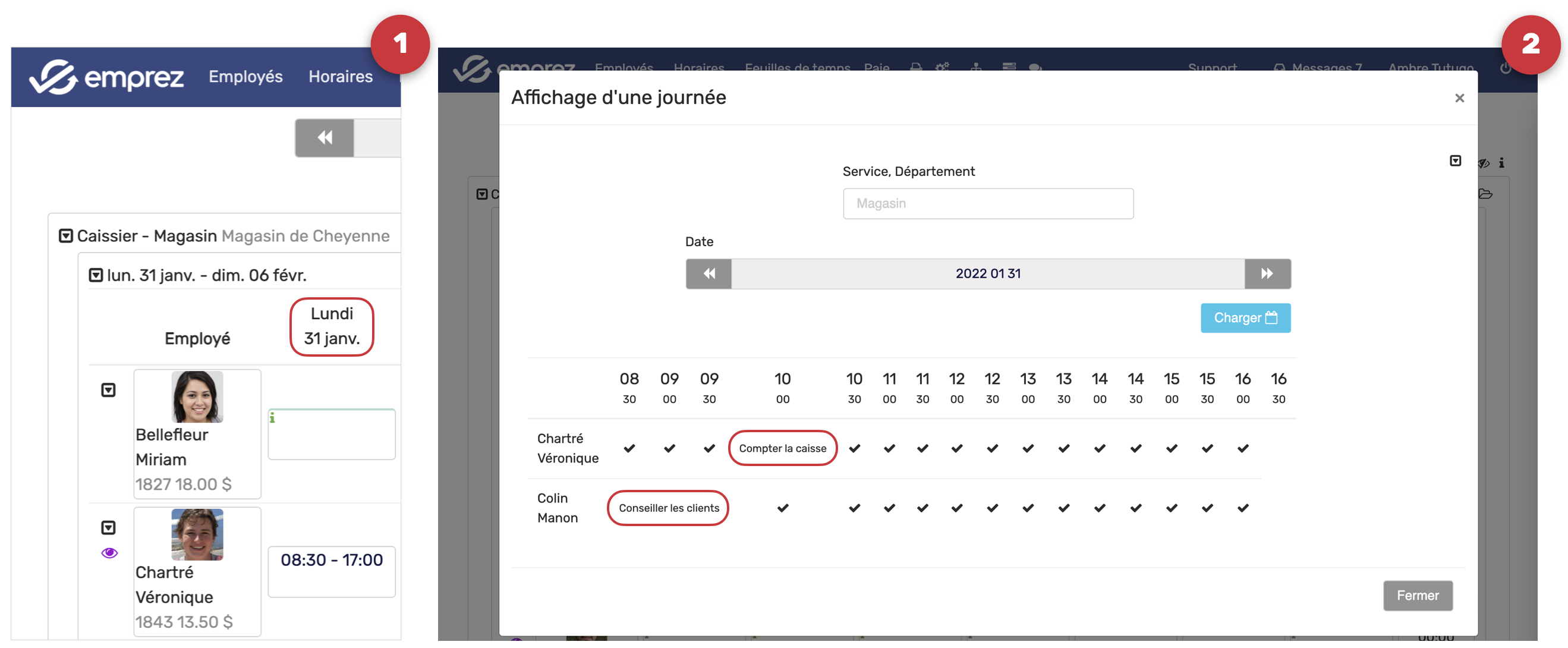Collapse the Caissier - Magasin section
1568x648 pixels.
pos(66,236)
